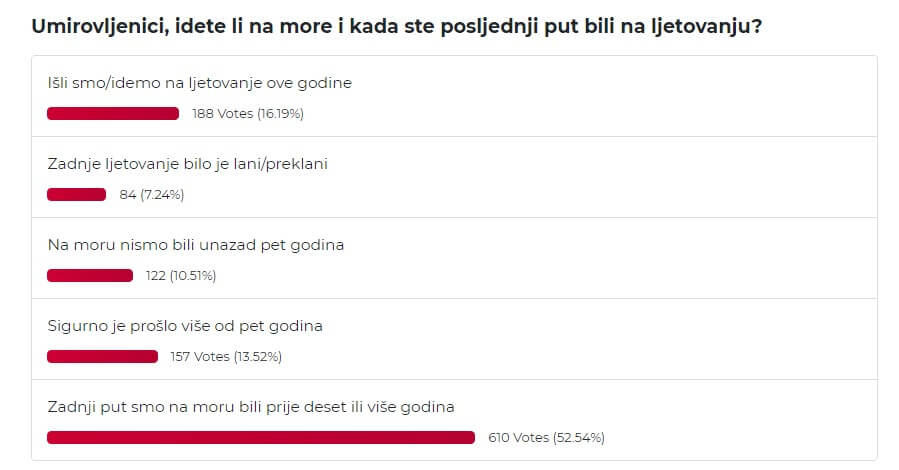The height and width of the screenshot is (470, 899).
Task: Click the '157 Votes (13.52%)' result text
Action: [x=226, y=357]
